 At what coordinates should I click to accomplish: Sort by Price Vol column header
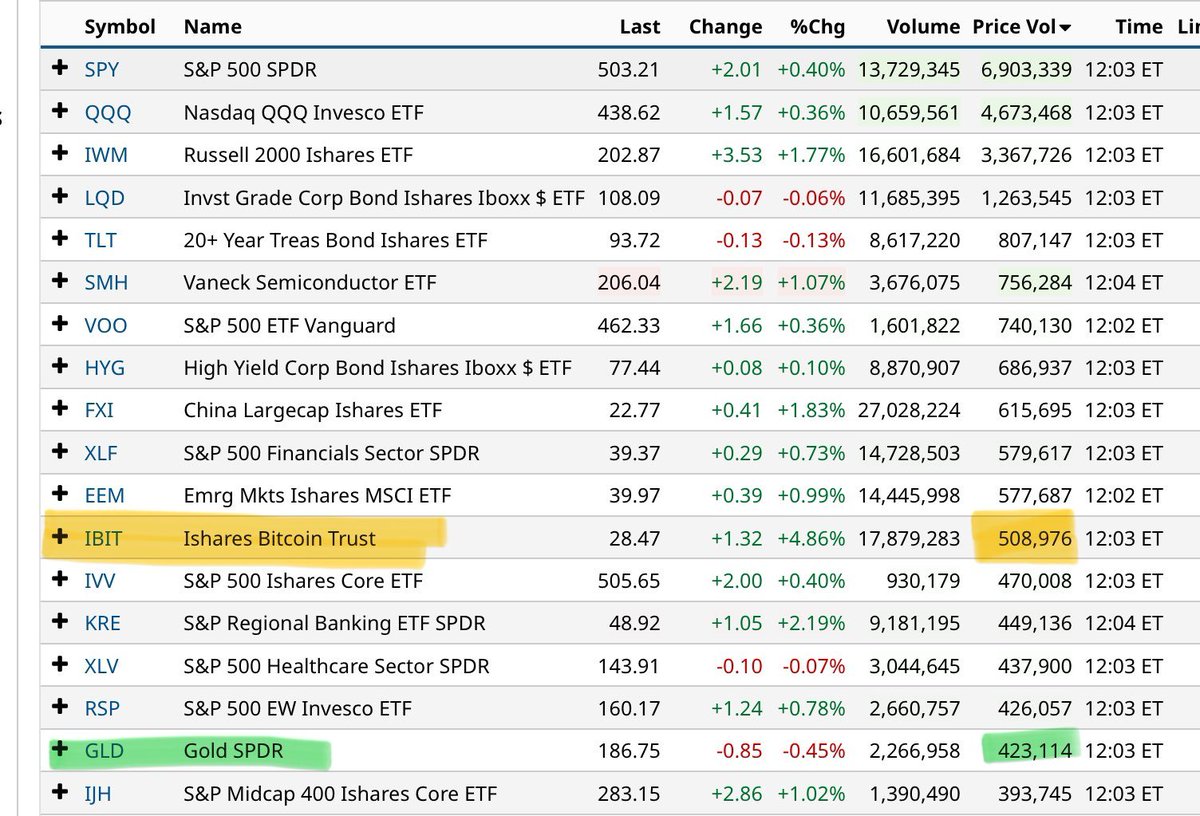click(x=1021, y=27)
